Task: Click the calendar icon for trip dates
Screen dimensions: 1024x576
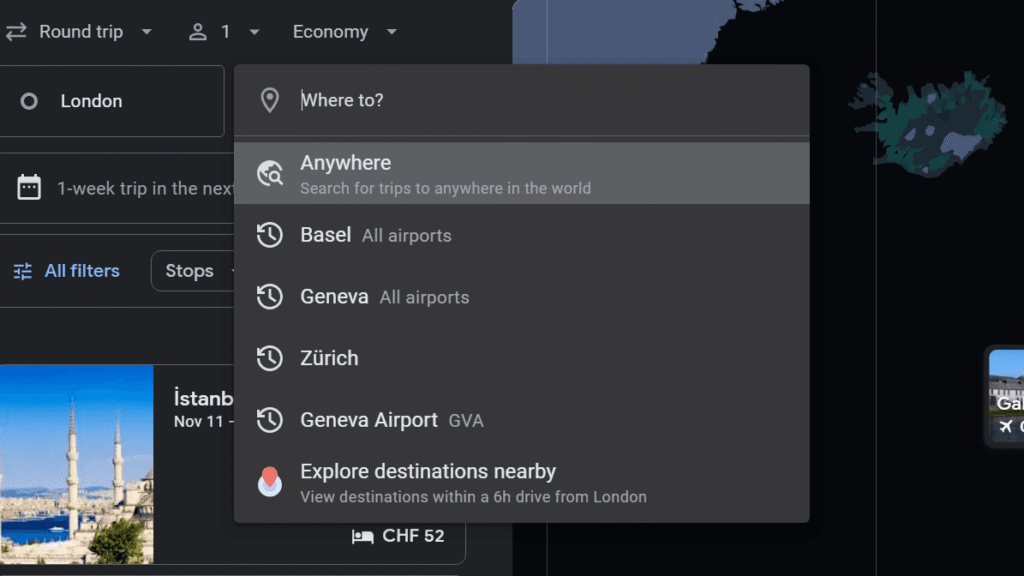Action: click(29, 188)
